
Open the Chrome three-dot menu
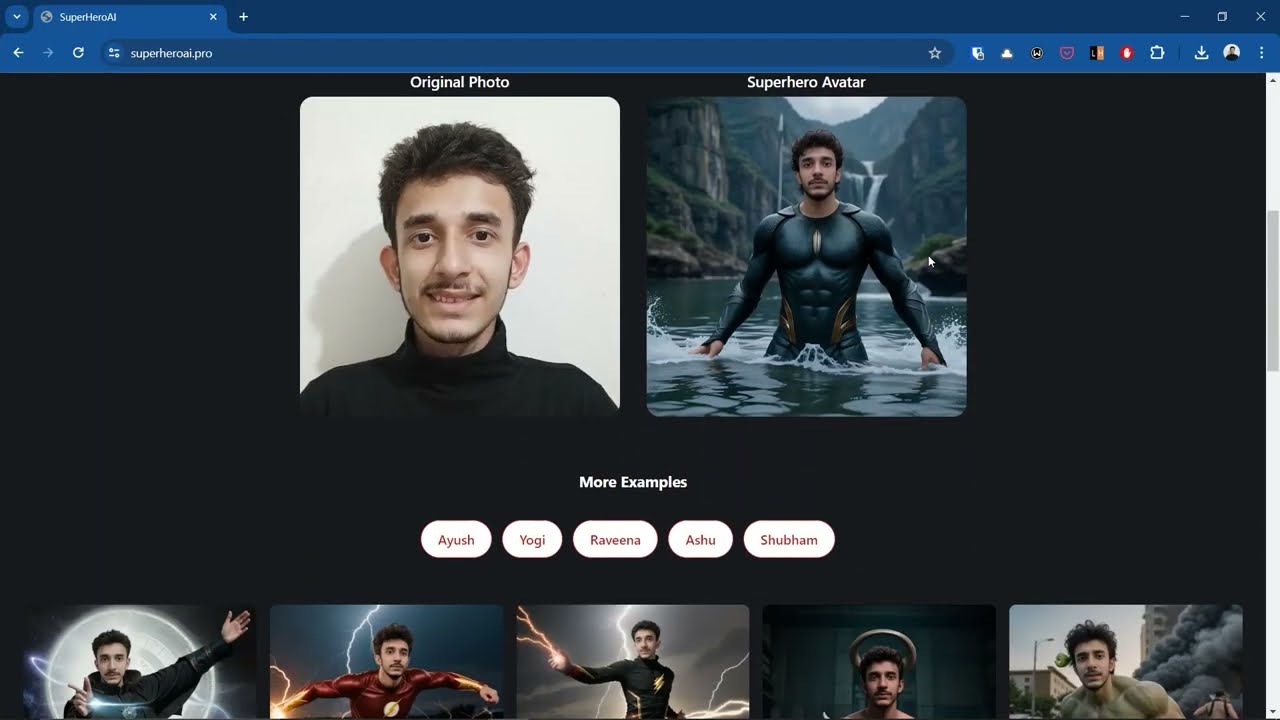(x=1261, y=53)
